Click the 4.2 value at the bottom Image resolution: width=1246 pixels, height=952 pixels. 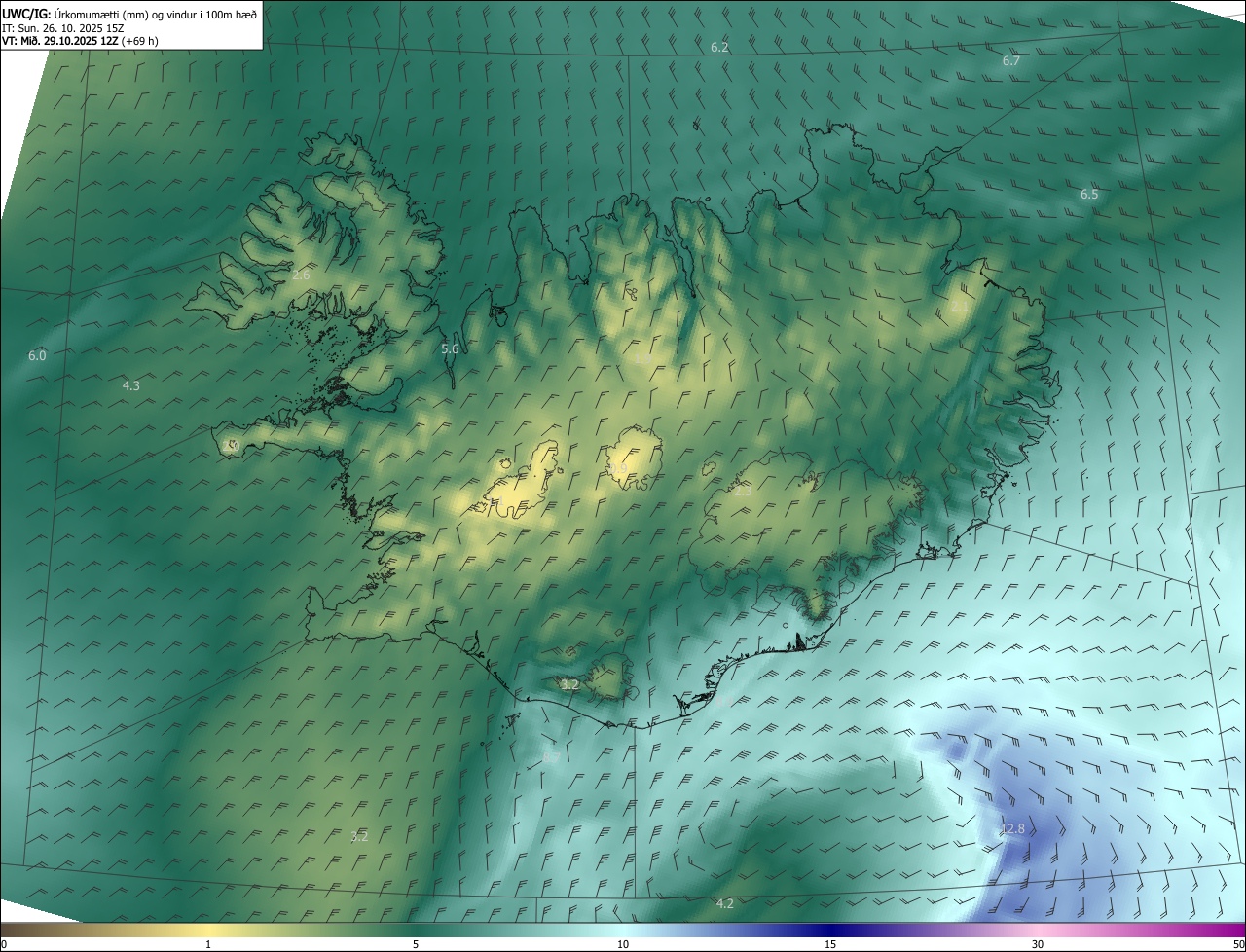tap(724, 903)
